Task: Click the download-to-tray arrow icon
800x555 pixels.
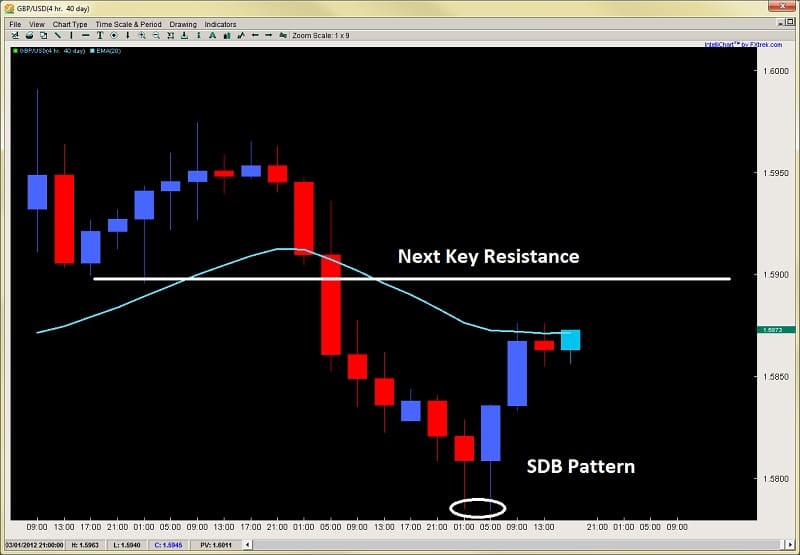Action: pos(184,36)
